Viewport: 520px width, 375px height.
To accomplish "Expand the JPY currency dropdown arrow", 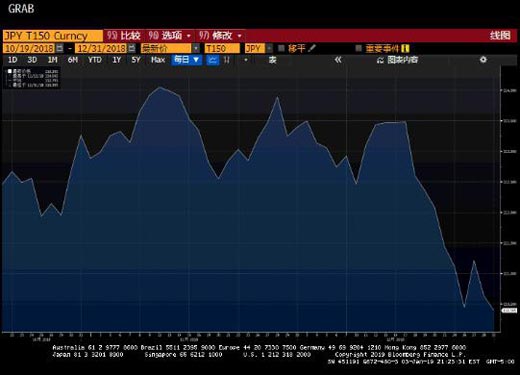I will [269, 48].
